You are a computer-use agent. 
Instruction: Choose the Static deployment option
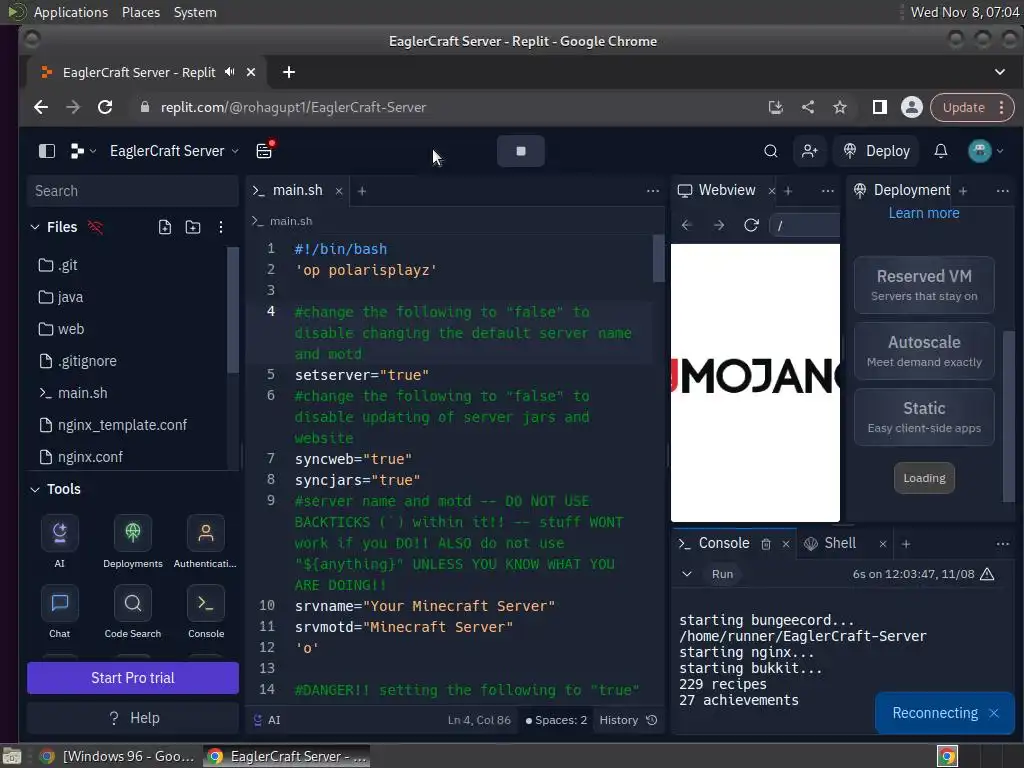click(924, 417)
